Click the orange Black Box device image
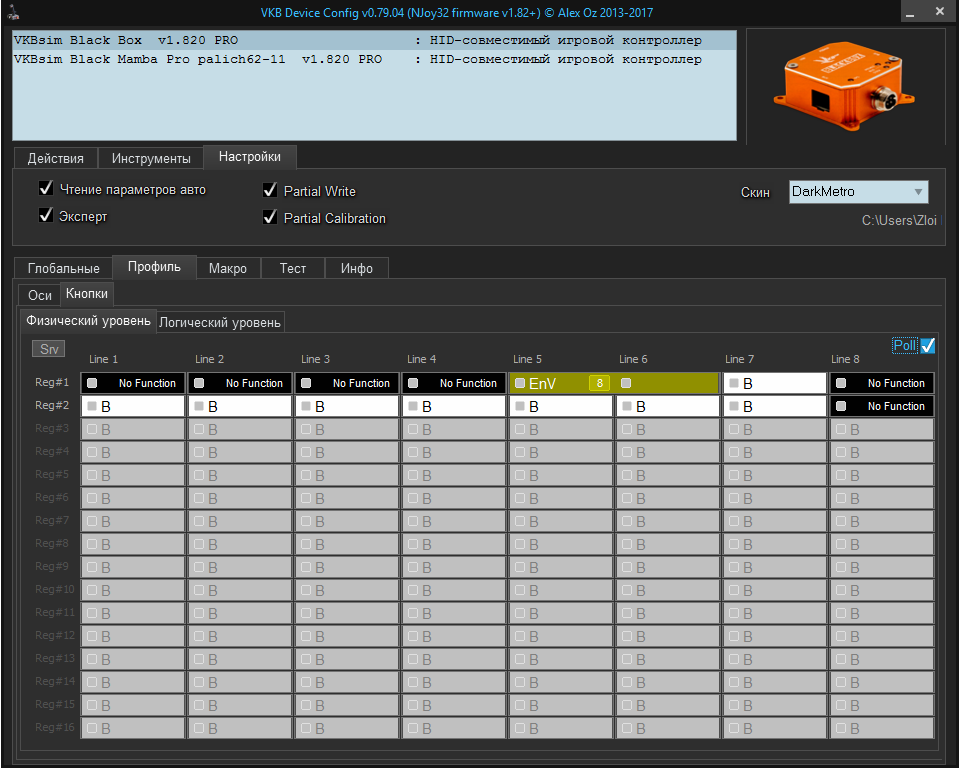Screen dimensions: 959x768 point(844,86)
